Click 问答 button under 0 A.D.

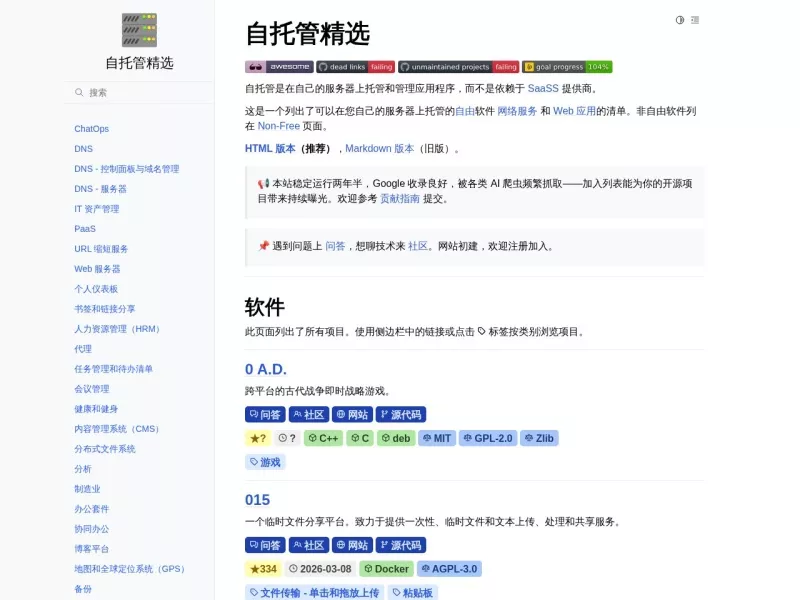pyautogui.click(x=265, y=415)
